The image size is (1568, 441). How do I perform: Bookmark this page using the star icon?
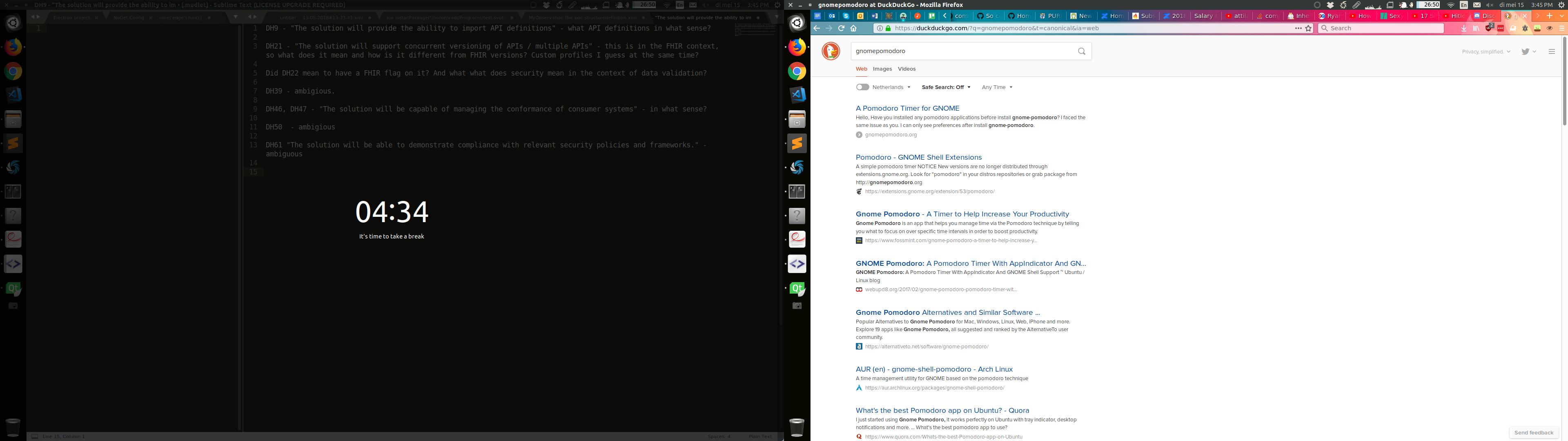[x=1307, y=28]
